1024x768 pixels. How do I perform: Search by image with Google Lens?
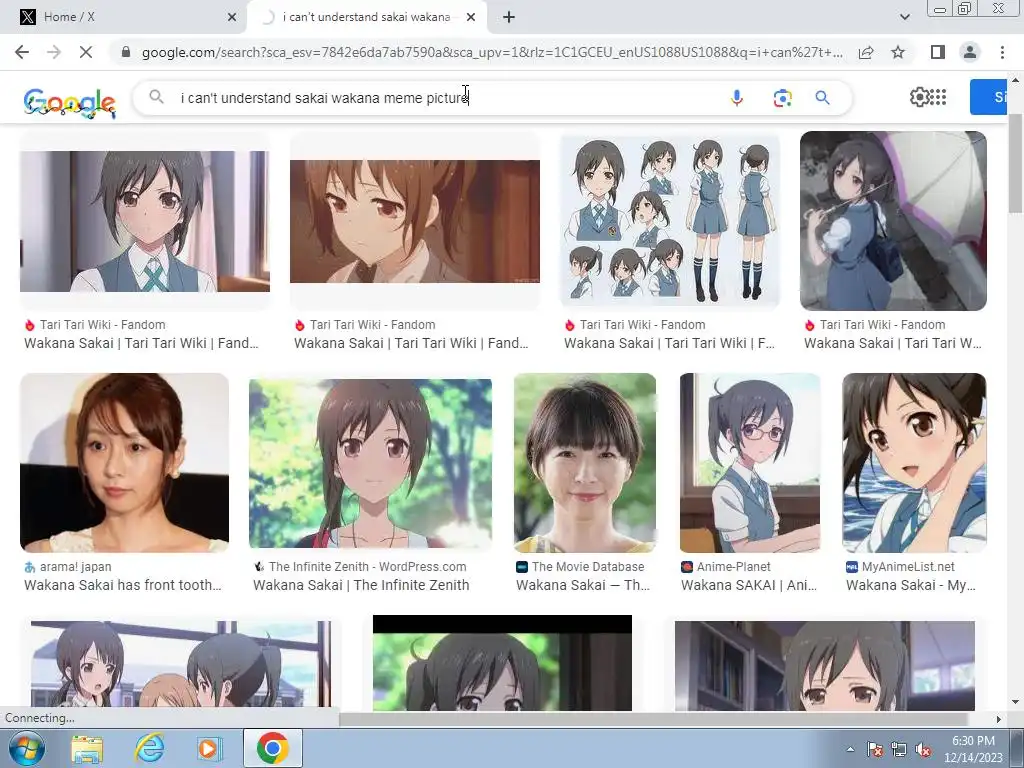click(x=782, y=98)
